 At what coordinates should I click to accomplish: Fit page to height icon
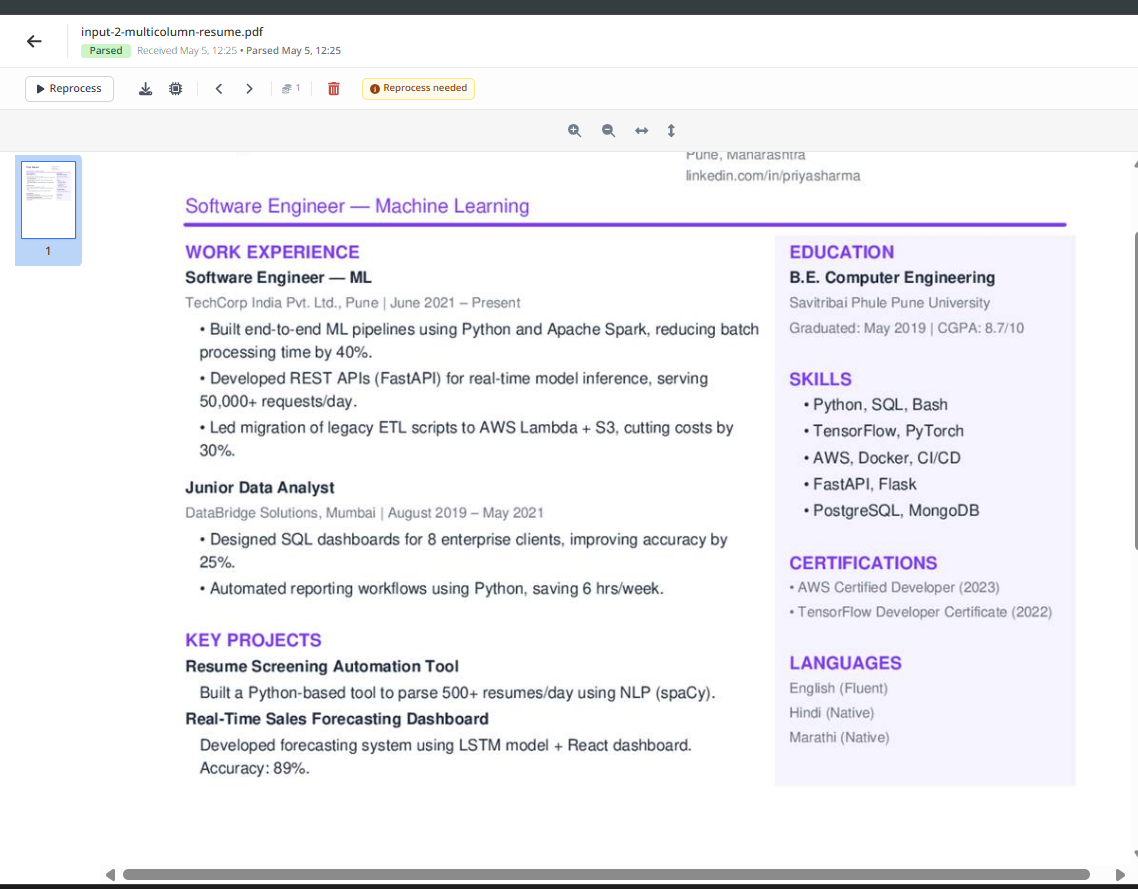point(671,131)
